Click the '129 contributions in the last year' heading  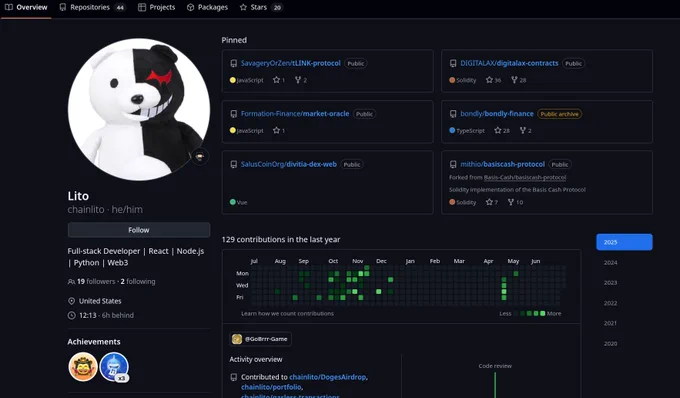click(281, 239)
